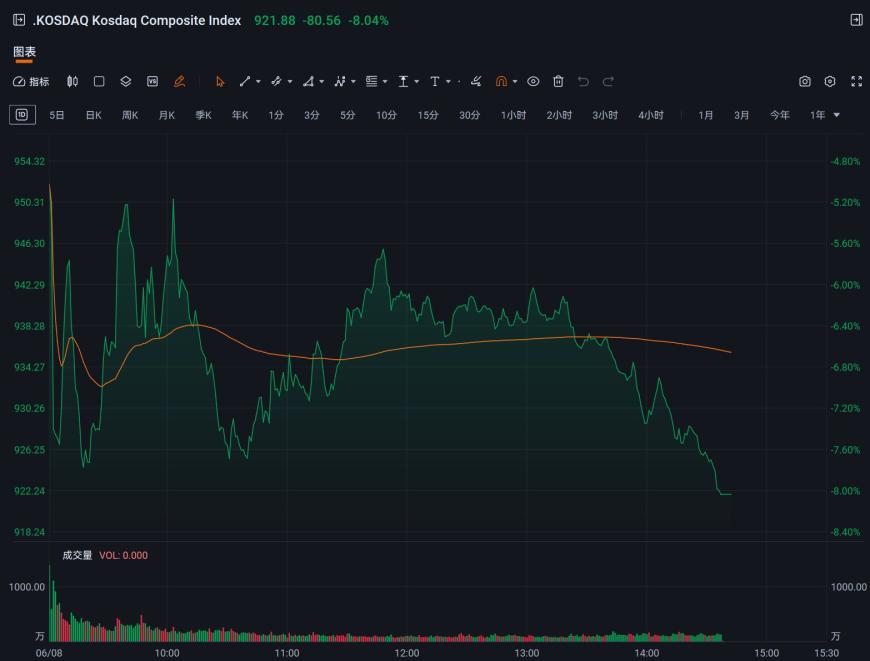The width and height of the screenshot is (870, 661).
Task: Click the 921.88 index price
Action: [x=275, y=21]
